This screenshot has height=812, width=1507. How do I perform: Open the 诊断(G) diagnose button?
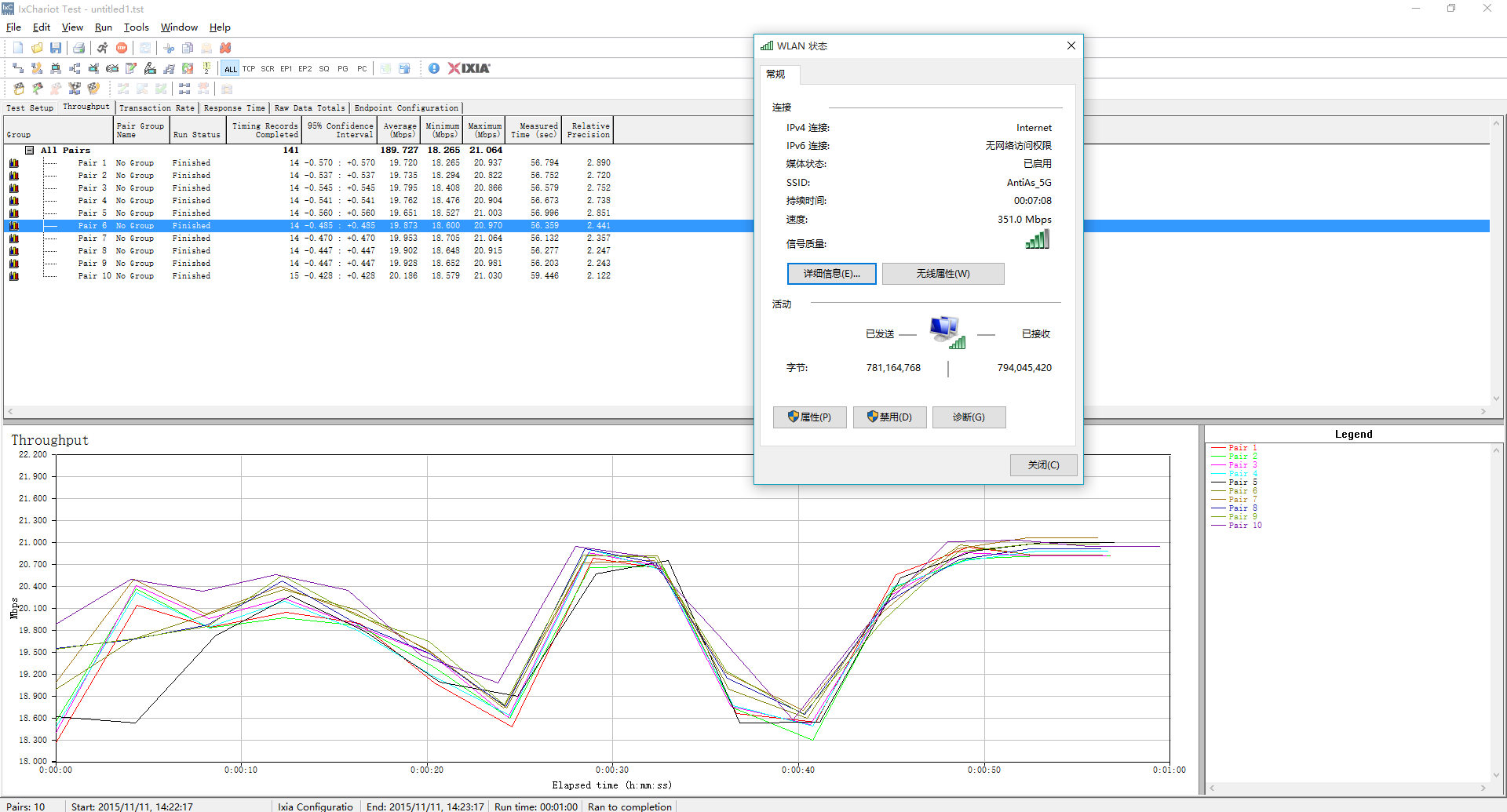(969, 417)
